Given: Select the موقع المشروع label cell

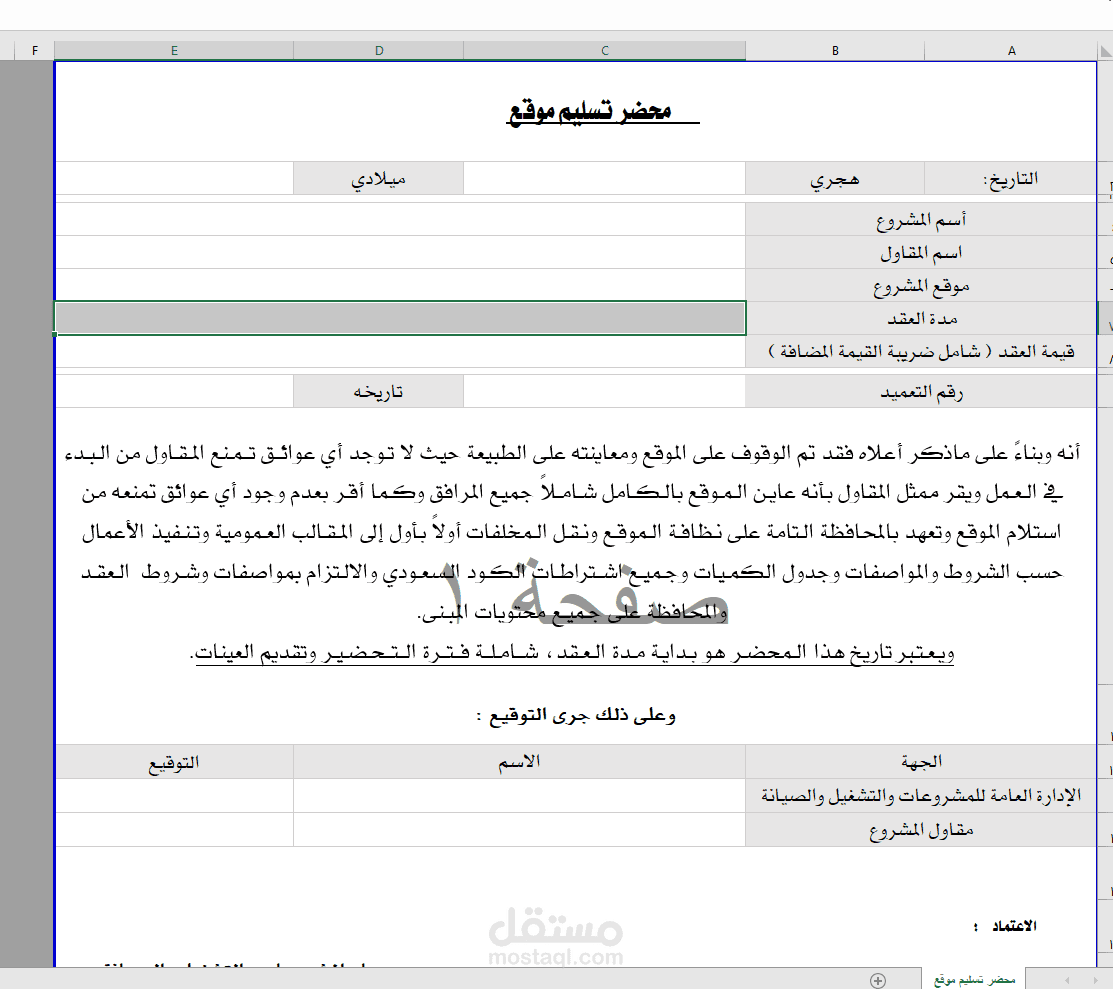Looking at the screenshot, I should (x=921, y=285).
